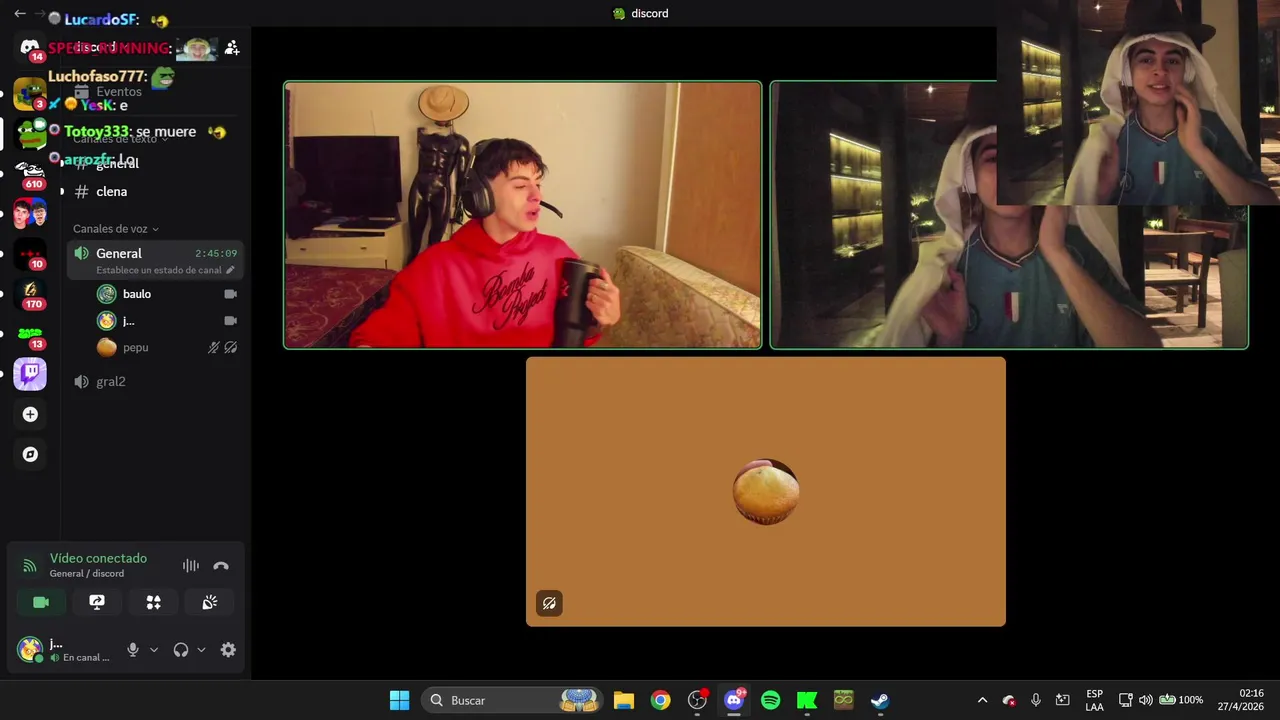Image resolution: width=1280 pixels, height=720 pixels.
Task: Click pepu's muted microphone icon
Action: coord(213,347)
